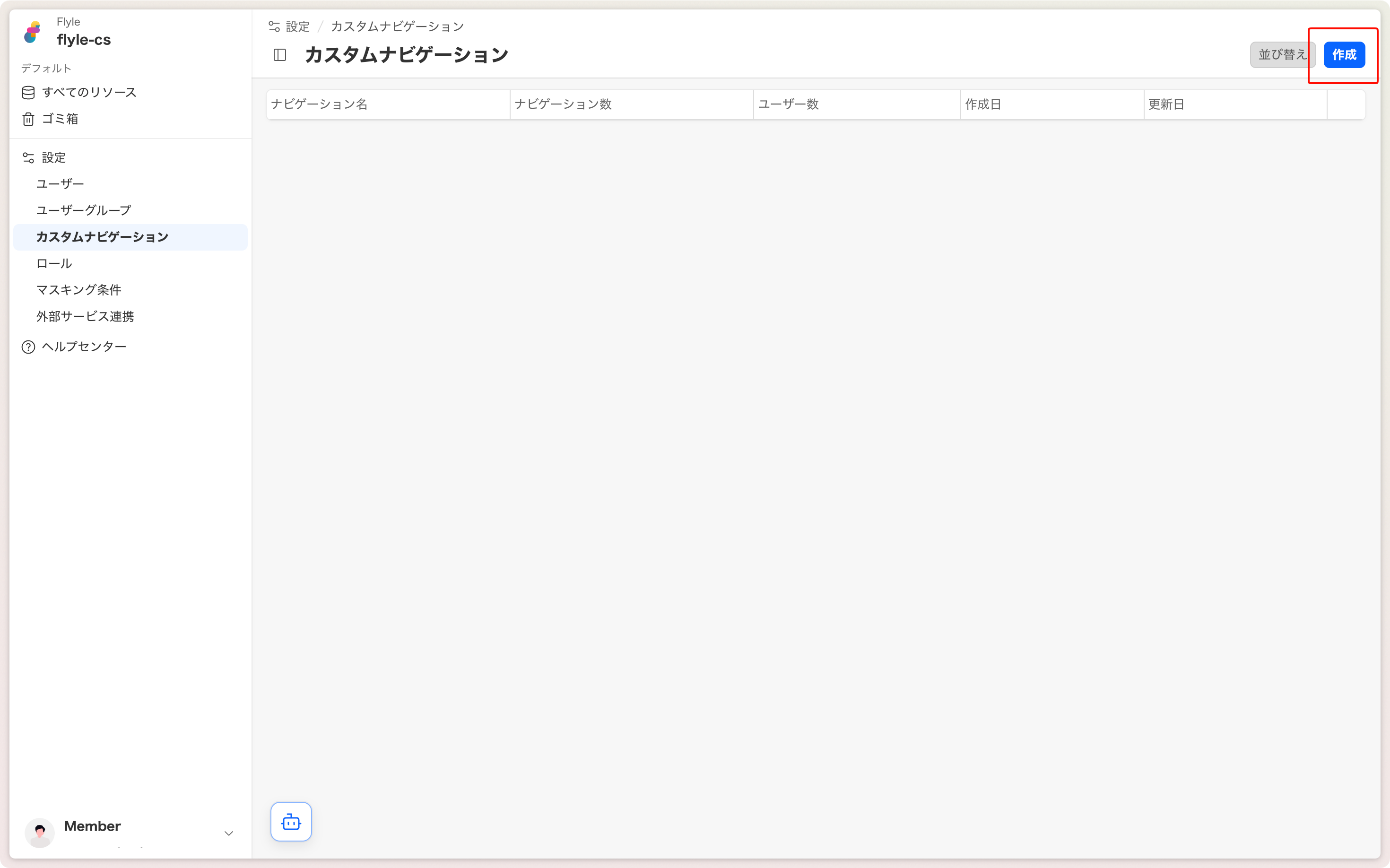Screen dimensions: 1390x868
Task: Click the 並び替え button
Action: tap(1281, 55)
